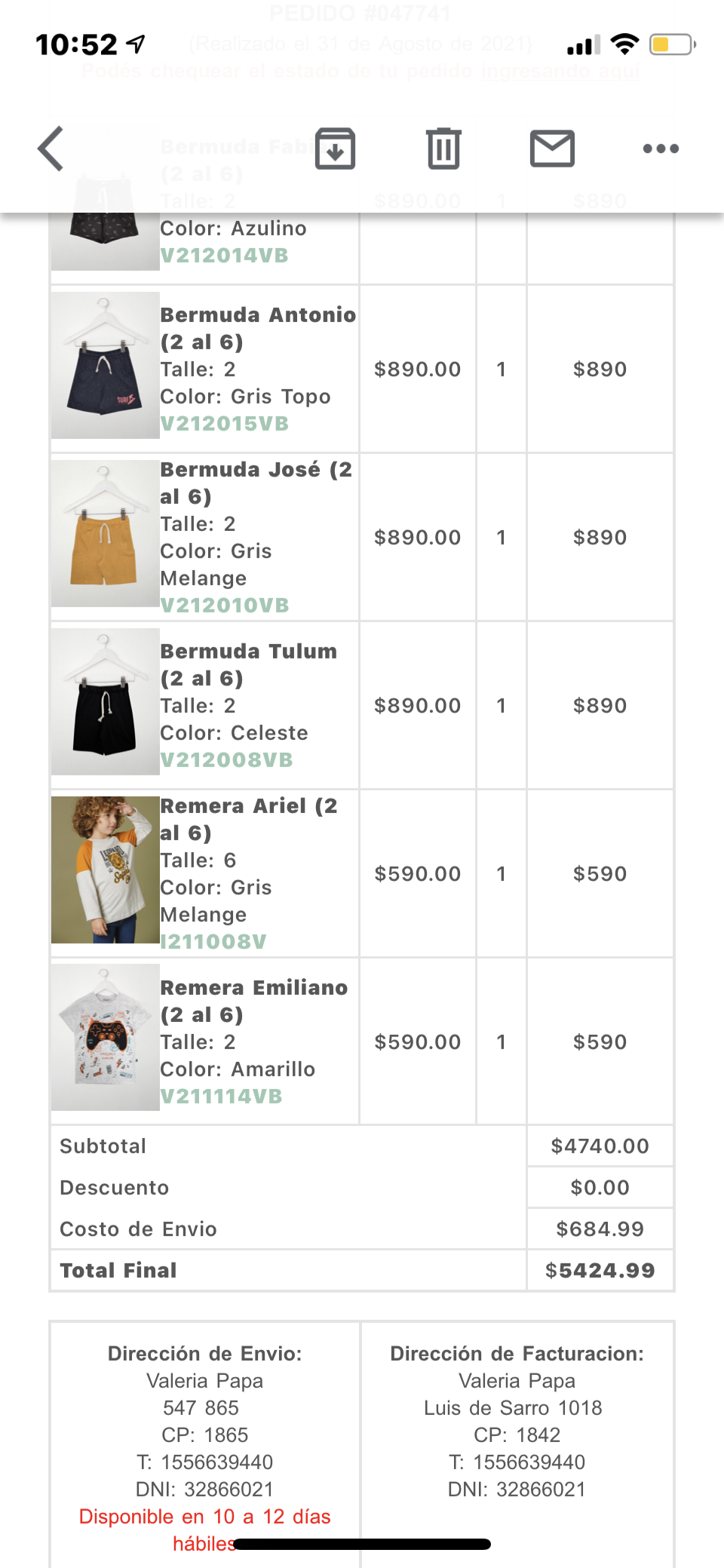Image resolution: width=724 pixels, height=1568 pixels.
Task: Delete email with trash icon
Action: (443, 149)
